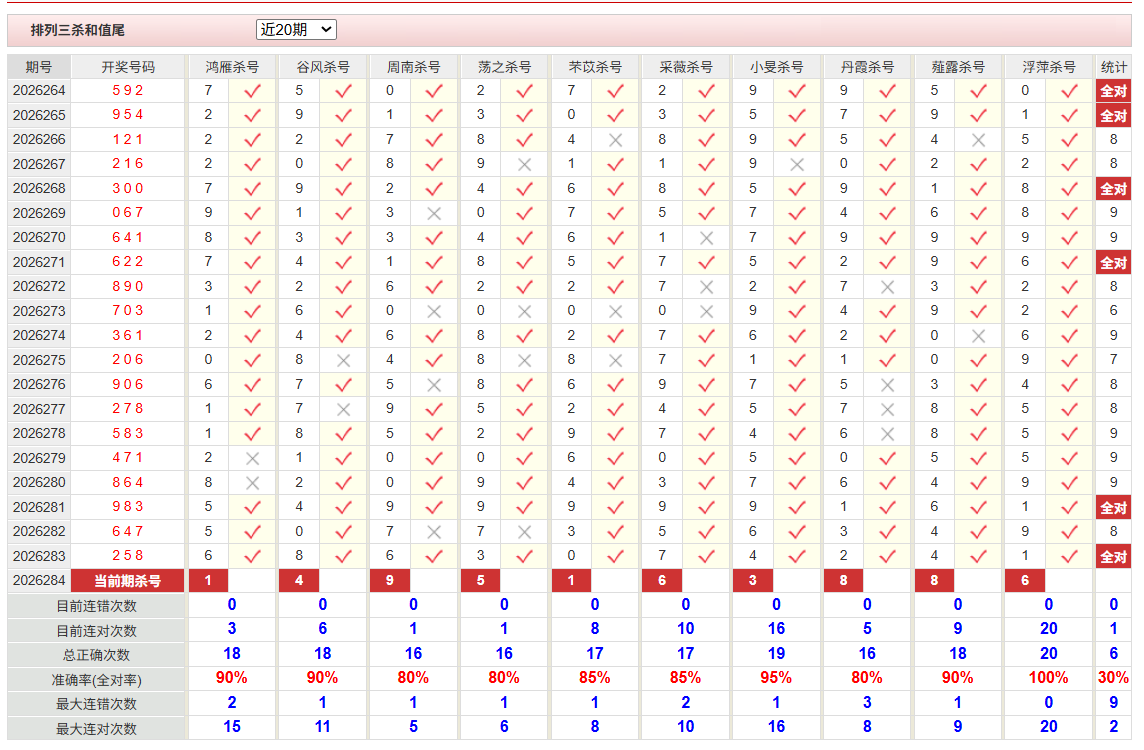Click the red current kill number under 荡之杀号
1144x750 pixels.
pos(481,581)
